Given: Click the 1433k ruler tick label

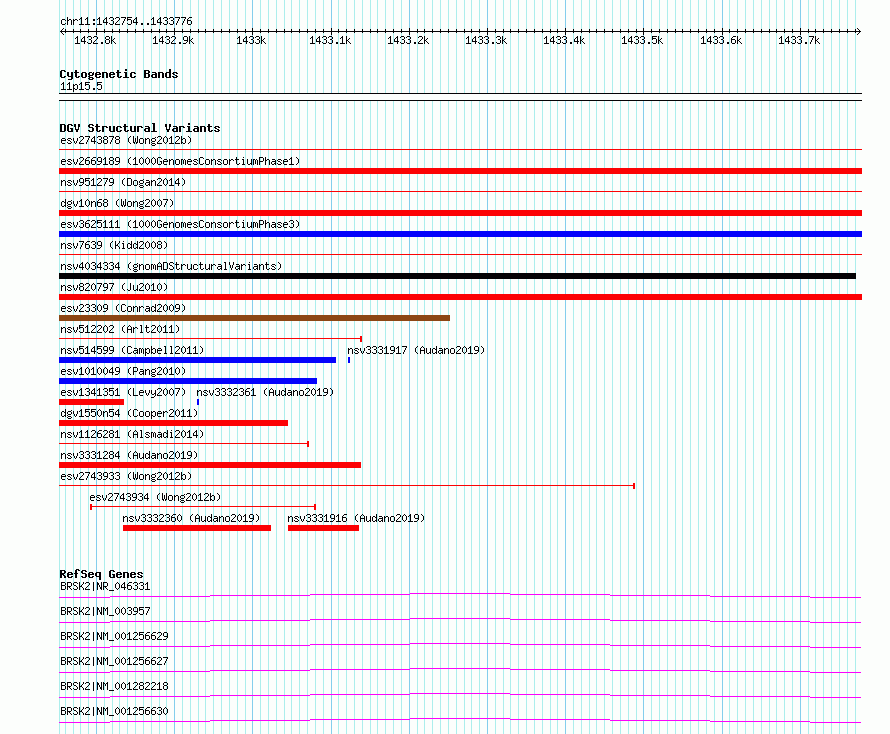Looking at the screenshot, I should (x=251, y=40).
